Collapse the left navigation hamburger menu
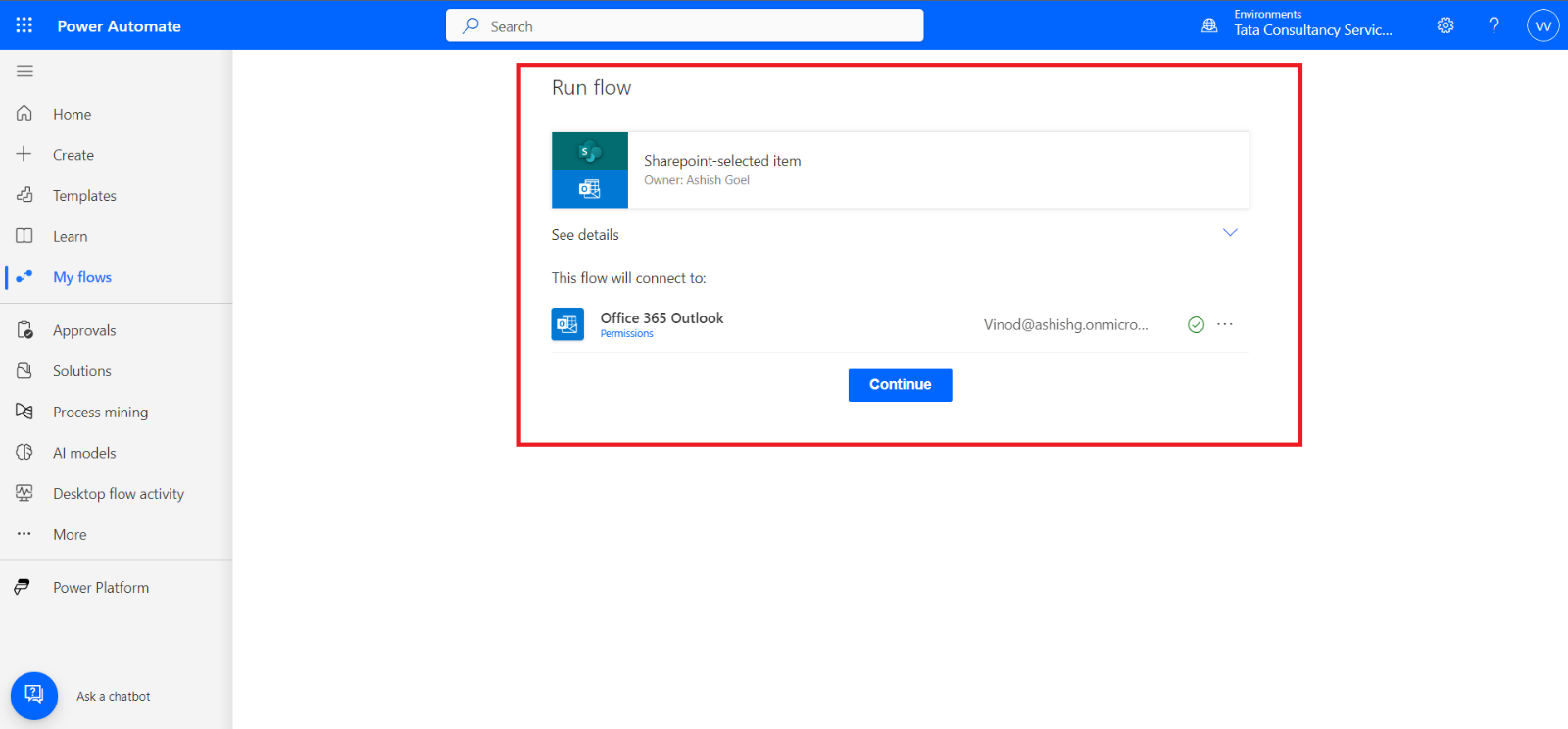 [24, 71]
